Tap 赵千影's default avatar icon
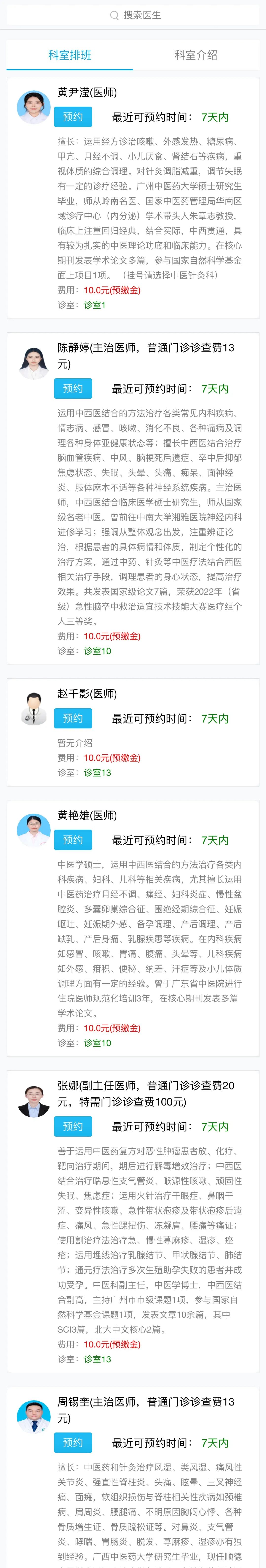Image resolution: width=266 pixels, height=1568 pixels. (x=33, y=709)
